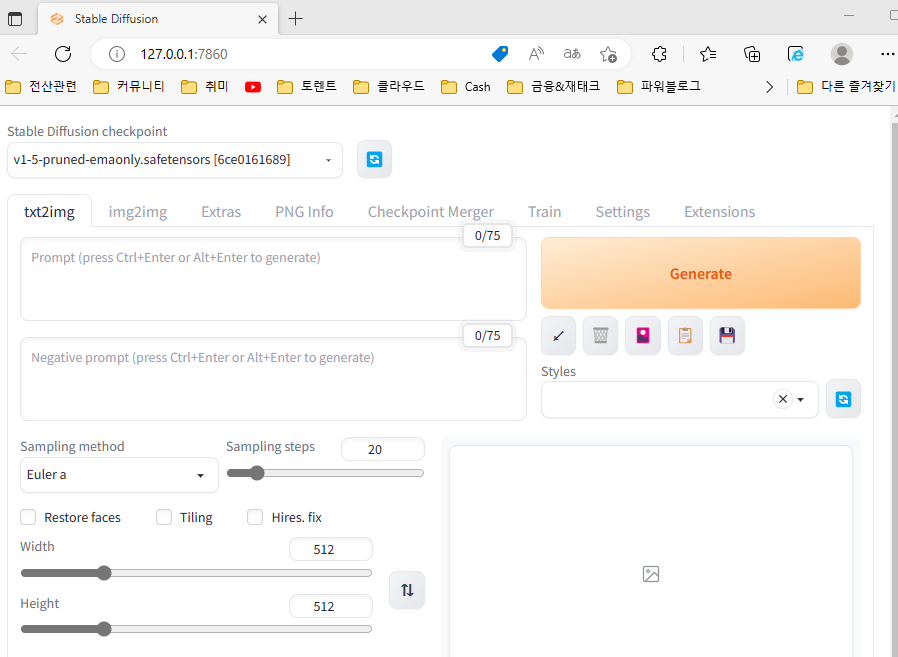Click the Internet Explorer mode icon
The width and height of the screenshot is (898, 657).
(796, 54)
